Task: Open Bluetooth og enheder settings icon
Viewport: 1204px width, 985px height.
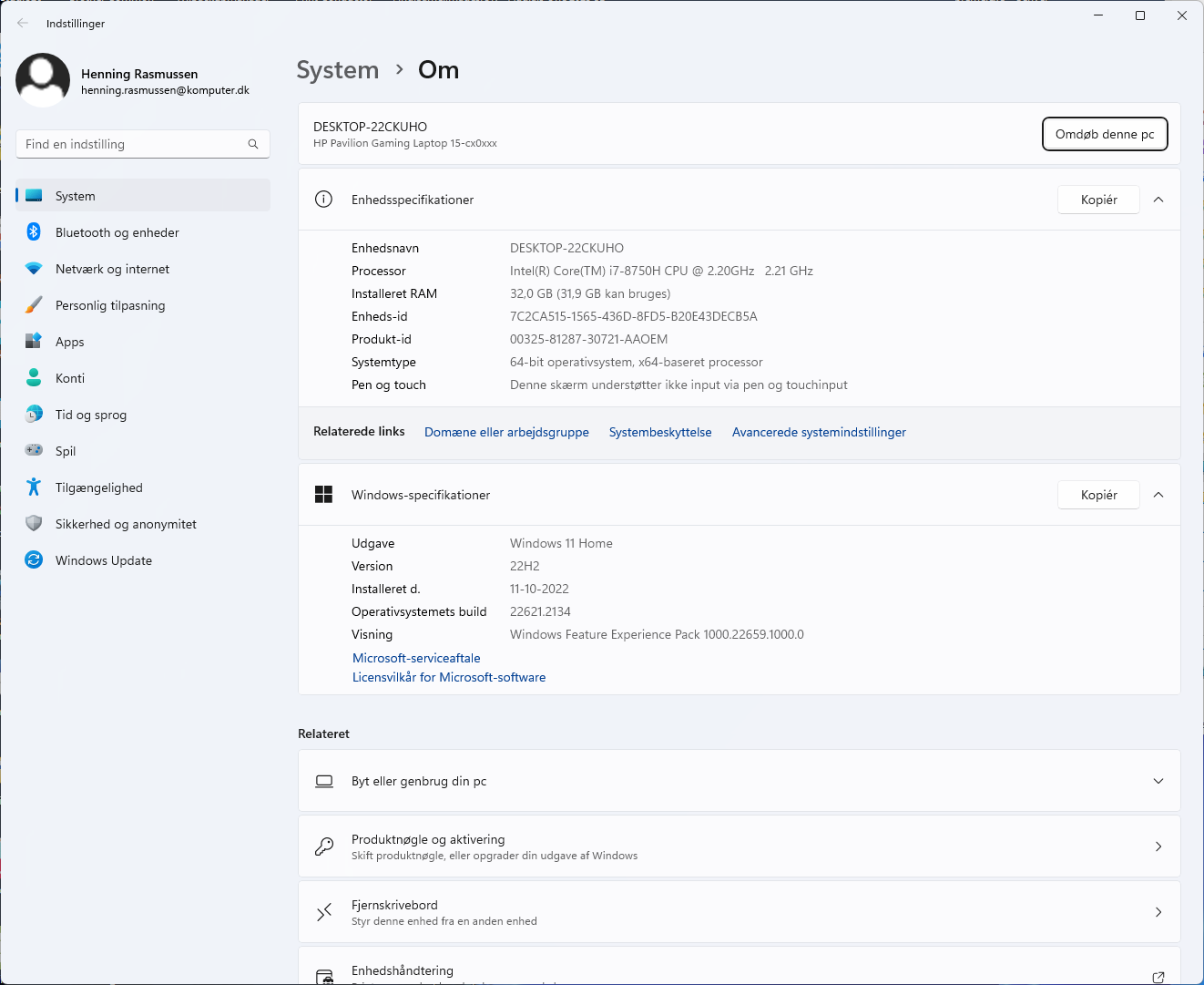Action: coord(34,232)
